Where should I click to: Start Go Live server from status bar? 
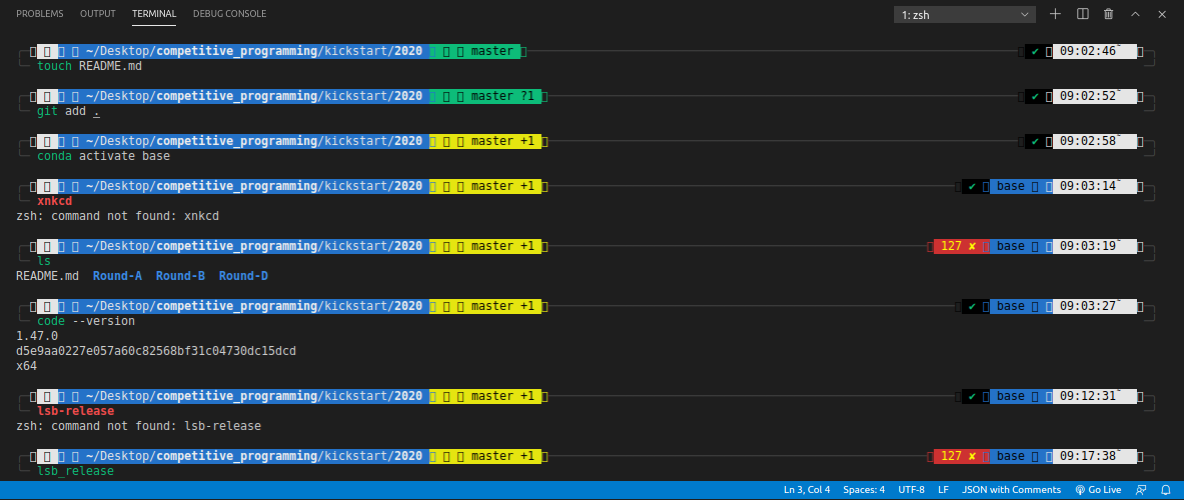[x=1098, y=490]
